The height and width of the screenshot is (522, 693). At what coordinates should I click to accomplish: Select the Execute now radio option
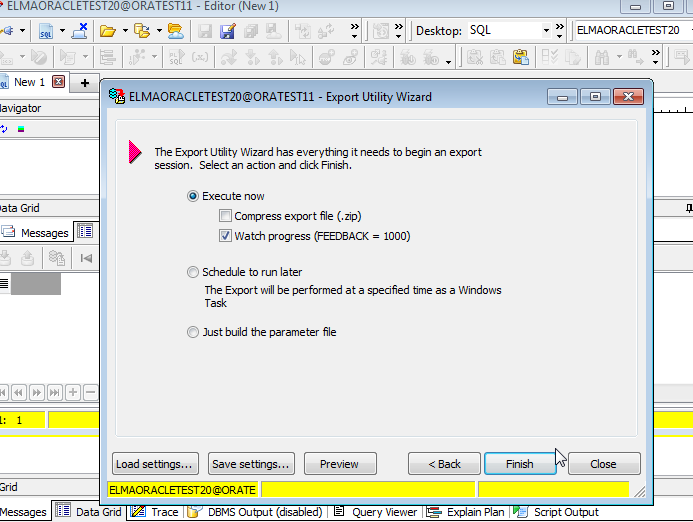click(193, 196)
